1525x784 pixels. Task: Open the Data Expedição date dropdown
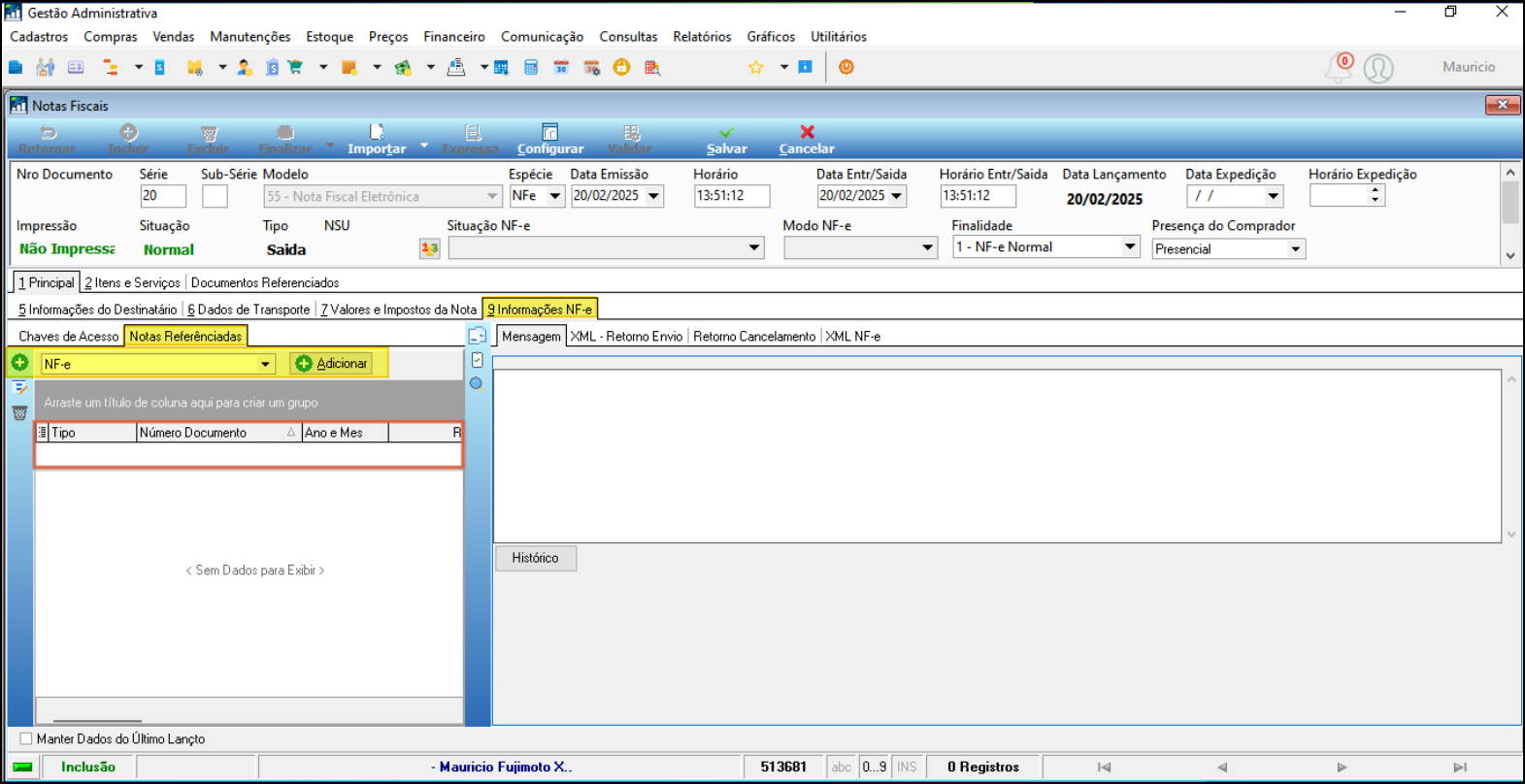(1274, 196)
